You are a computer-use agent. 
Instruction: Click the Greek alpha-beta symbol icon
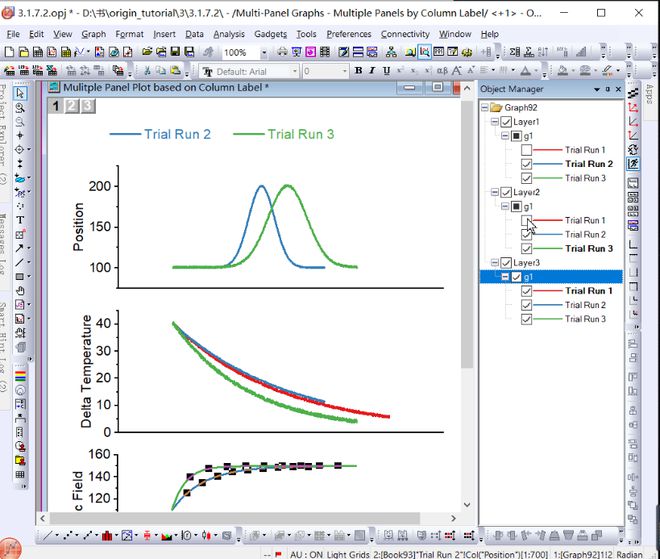click(442, 71)
